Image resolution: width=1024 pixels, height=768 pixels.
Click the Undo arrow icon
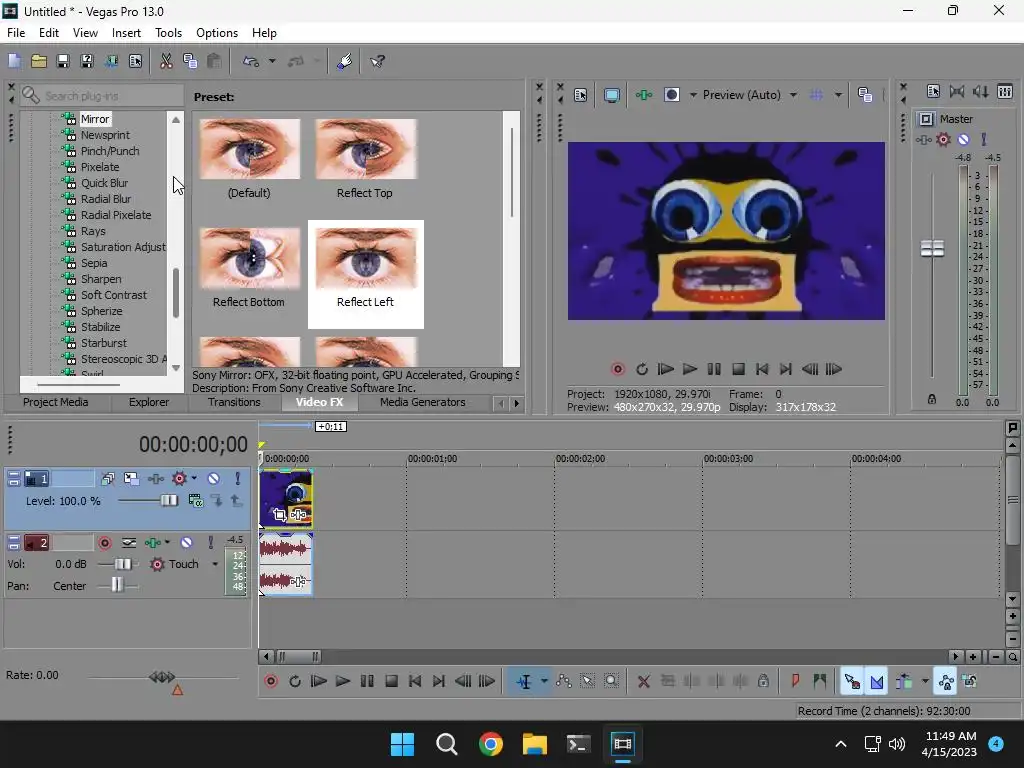[251, 61]
